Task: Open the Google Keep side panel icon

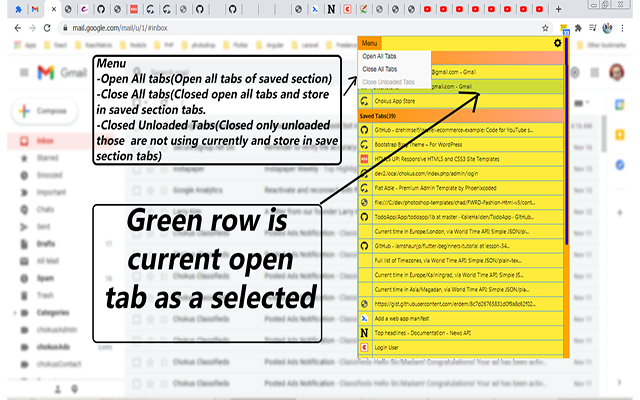Action: [x=620, y=135]
